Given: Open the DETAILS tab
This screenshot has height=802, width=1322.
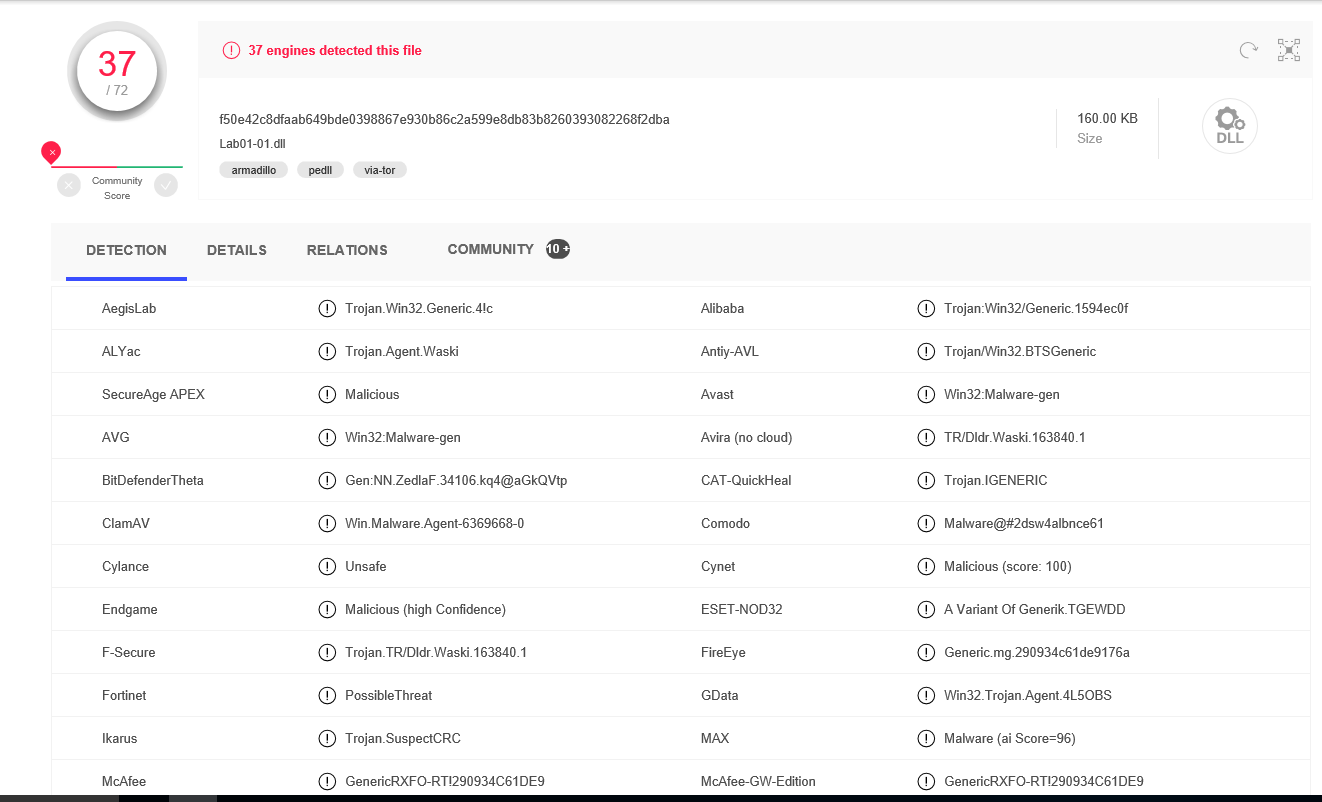Looking at the screenshot, I should pos(237,250).
